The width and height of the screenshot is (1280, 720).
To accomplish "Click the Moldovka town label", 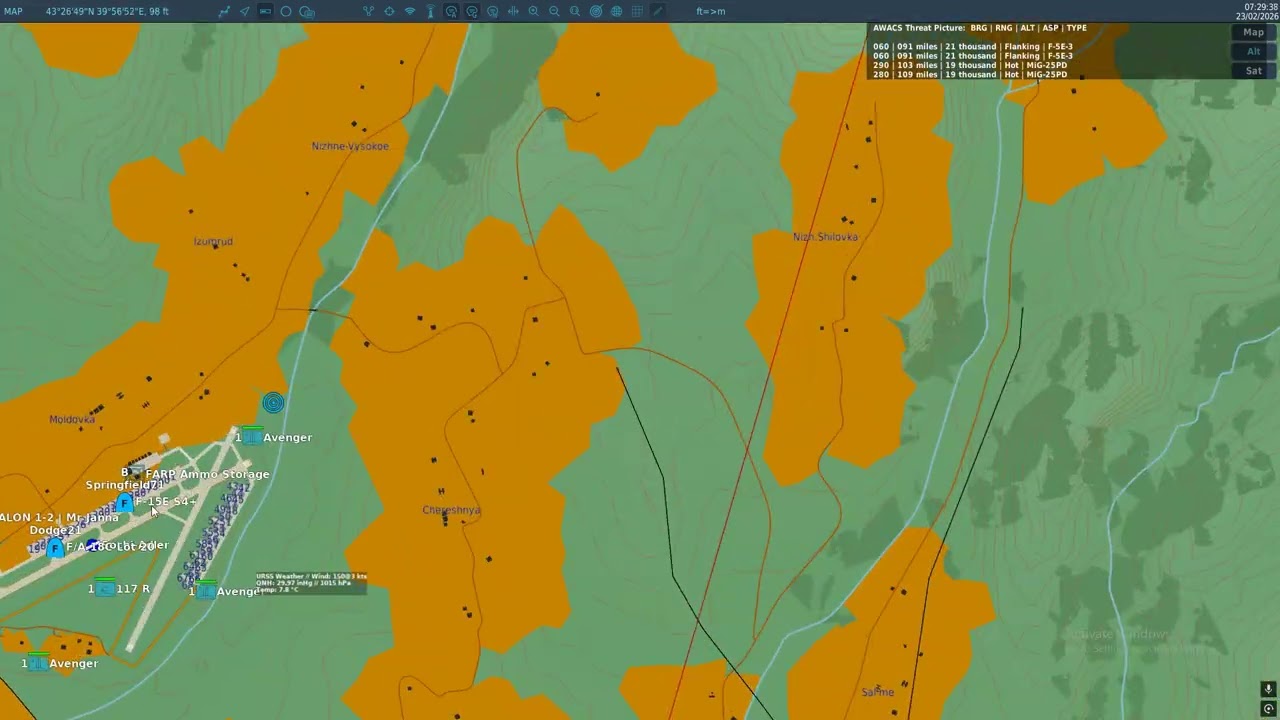I will [x=72, y=420].
